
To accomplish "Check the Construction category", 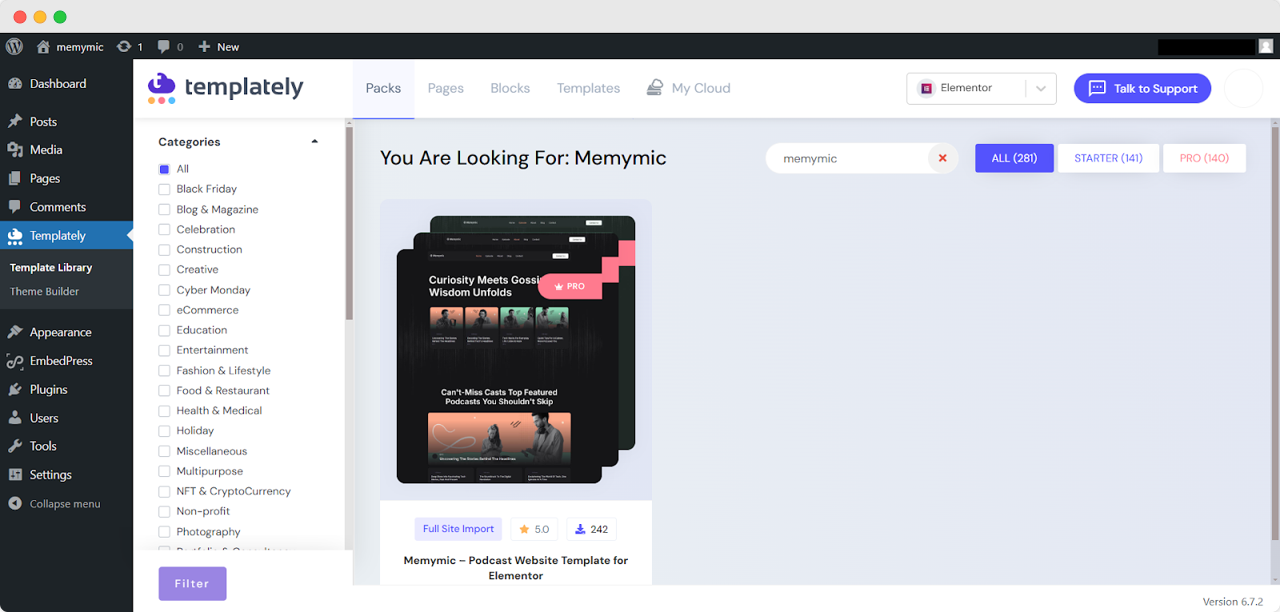I will pyautogui.click(x=164, y=249).
